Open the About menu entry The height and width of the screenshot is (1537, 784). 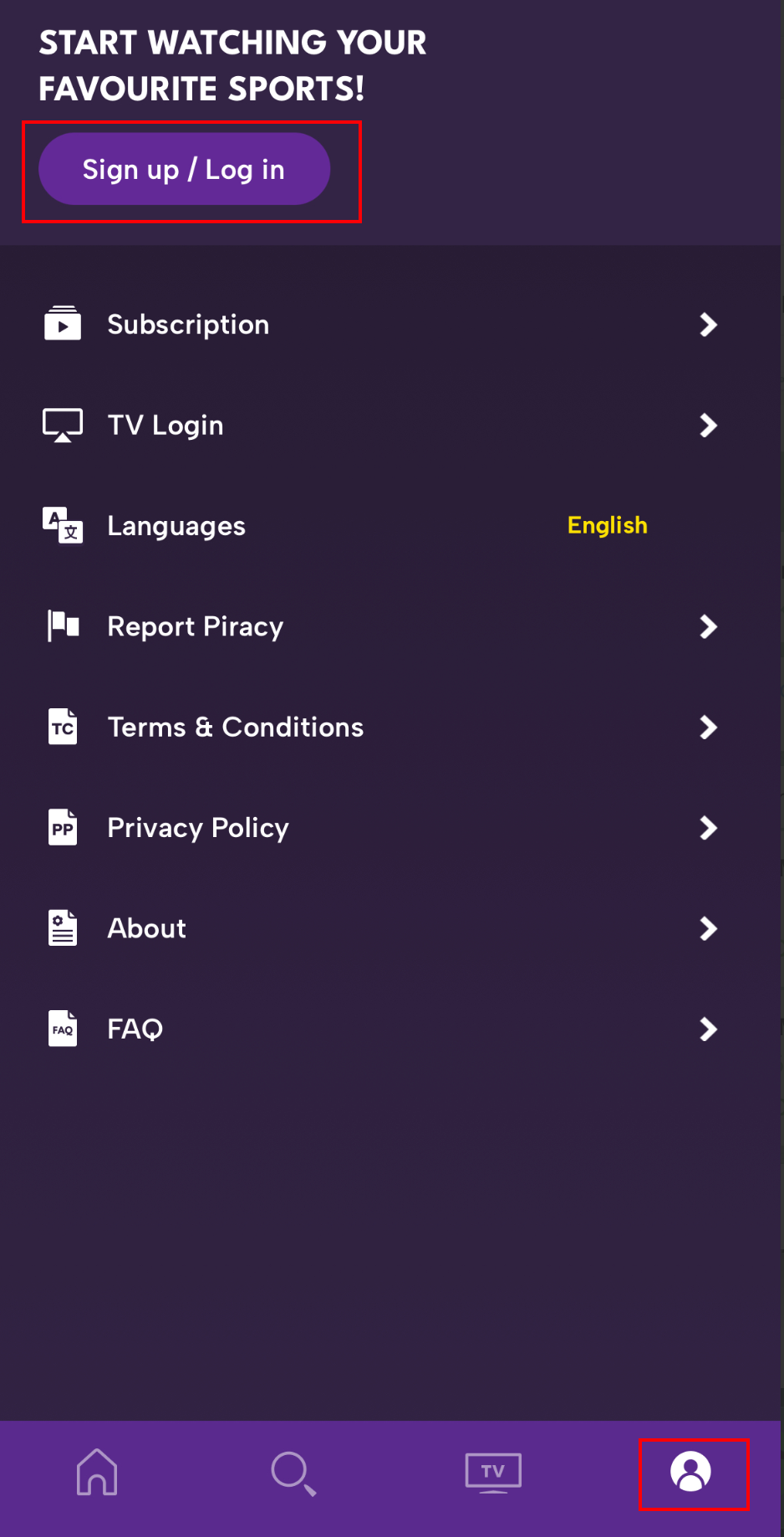coord(147,928)
